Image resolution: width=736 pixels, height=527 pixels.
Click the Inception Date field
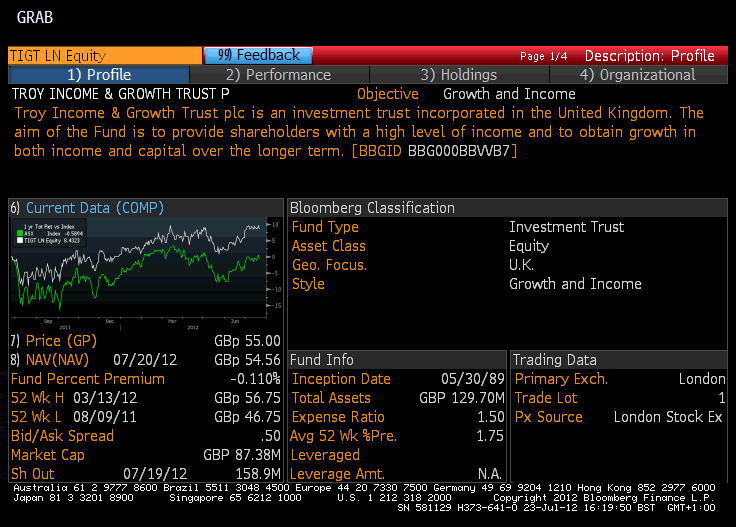[x=398, y=379]
